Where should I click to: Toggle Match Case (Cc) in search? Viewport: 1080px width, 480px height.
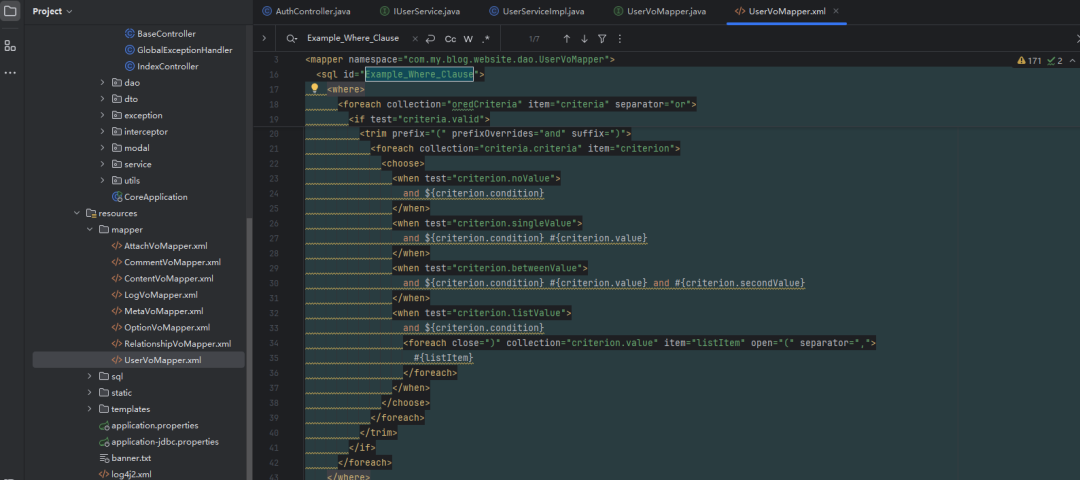point(450,39)
